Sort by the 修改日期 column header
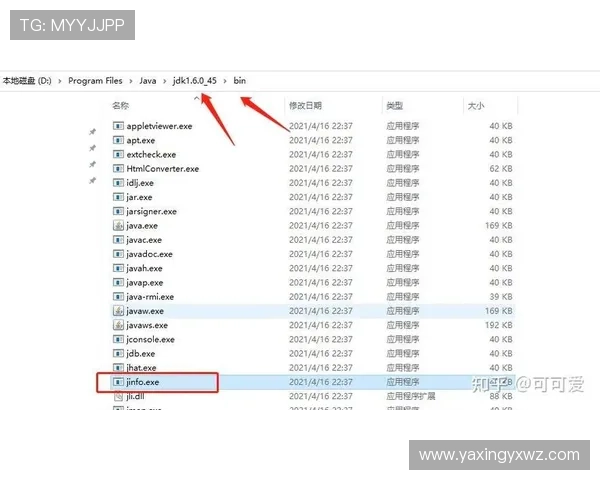Viewport: 600px width, 480px height. [305, 106]
